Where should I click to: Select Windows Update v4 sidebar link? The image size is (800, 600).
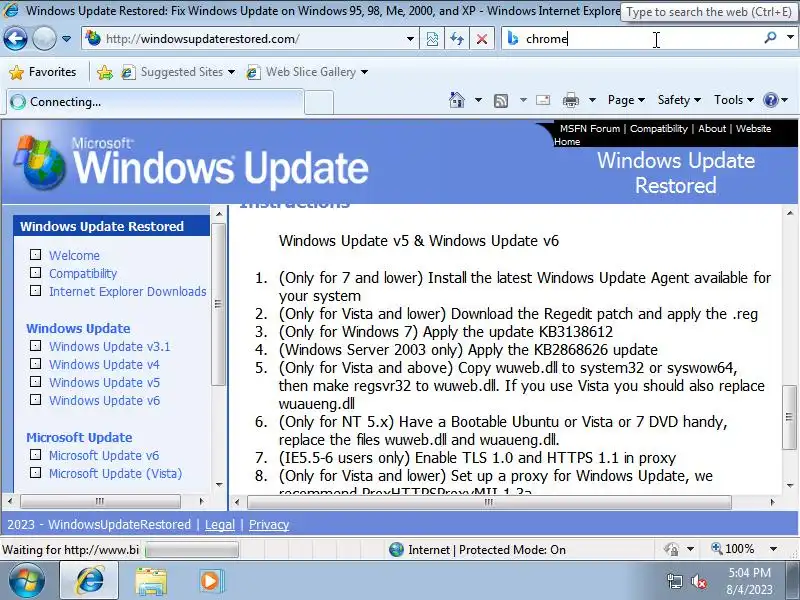pyautogui.click(x=104, y=365)
